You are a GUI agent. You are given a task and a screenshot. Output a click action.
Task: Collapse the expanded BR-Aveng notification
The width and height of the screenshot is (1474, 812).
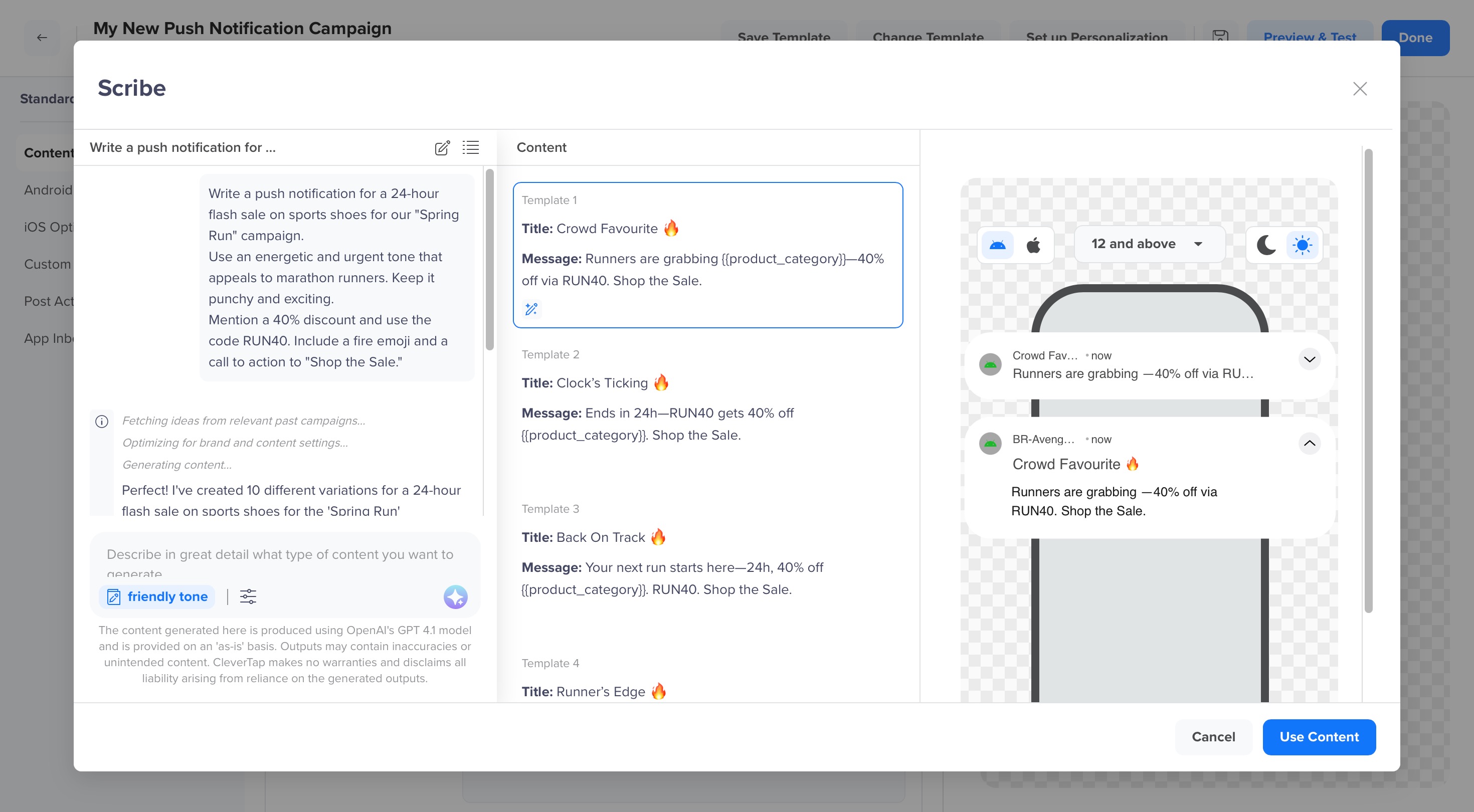(1309, 444)
